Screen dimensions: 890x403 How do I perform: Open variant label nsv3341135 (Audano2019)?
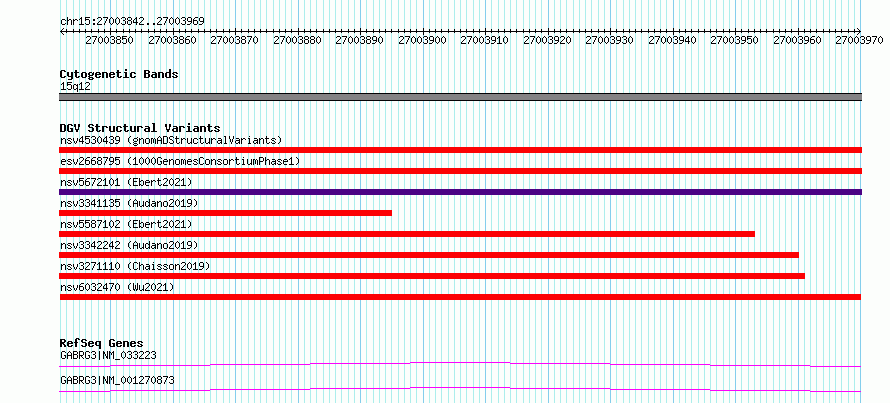[x=129, y=203]
